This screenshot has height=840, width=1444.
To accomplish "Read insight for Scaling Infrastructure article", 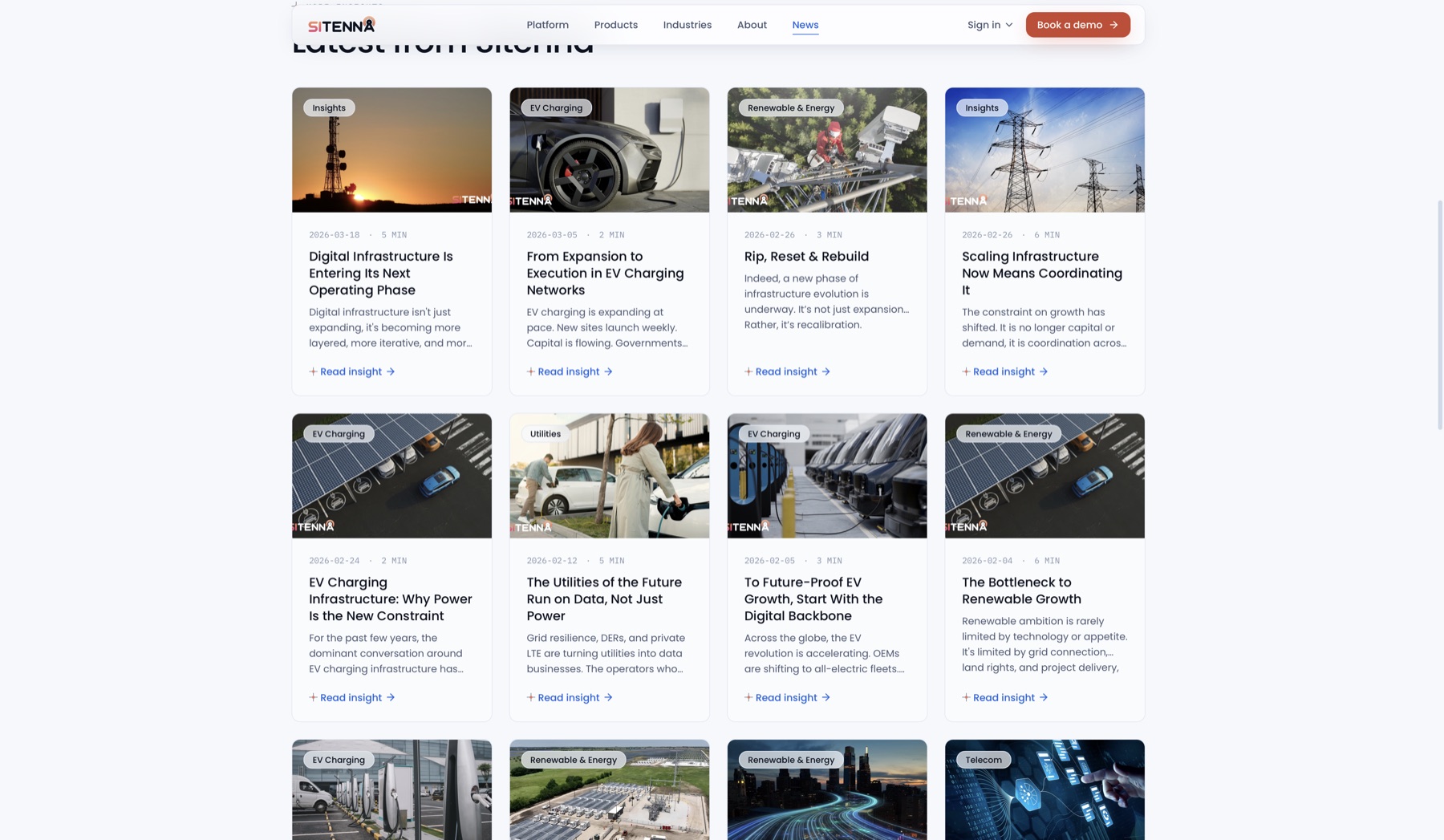I will point(1004,371).
